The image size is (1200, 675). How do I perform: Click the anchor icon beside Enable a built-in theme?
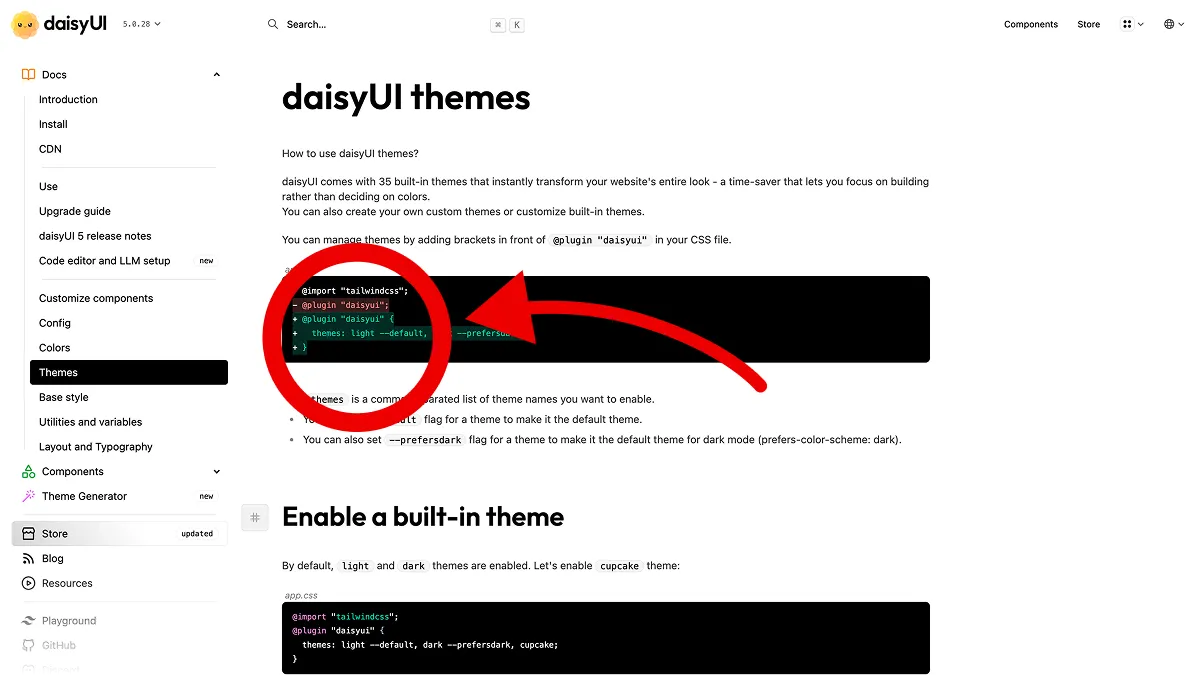tap(255, 517)
